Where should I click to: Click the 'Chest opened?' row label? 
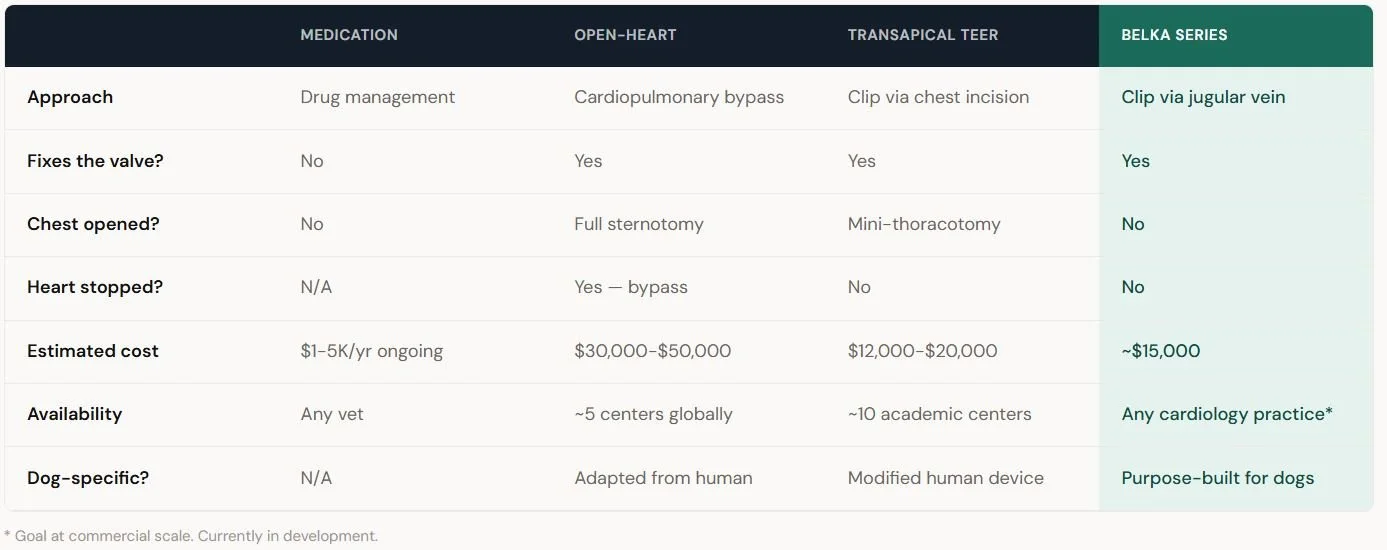pyautogui.click(x=93, y=224)
